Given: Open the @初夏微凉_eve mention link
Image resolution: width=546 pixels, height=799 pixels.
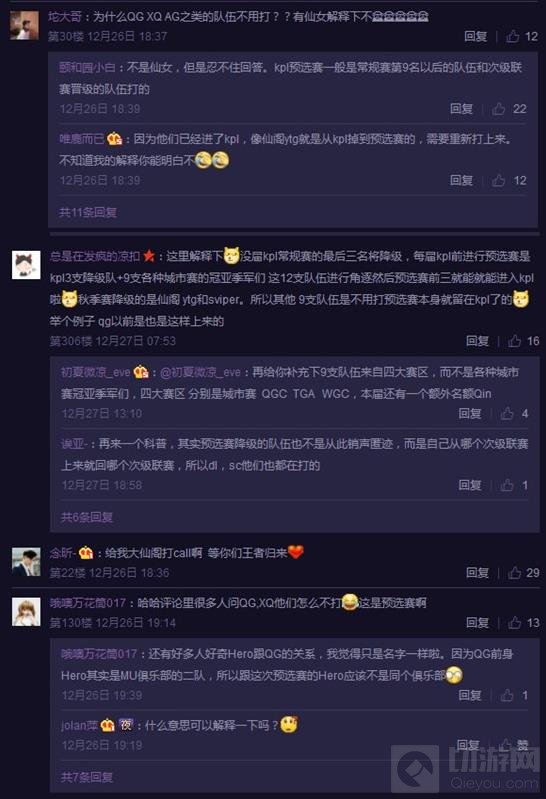Looking at the screenshot, I should tap(200, 372).
